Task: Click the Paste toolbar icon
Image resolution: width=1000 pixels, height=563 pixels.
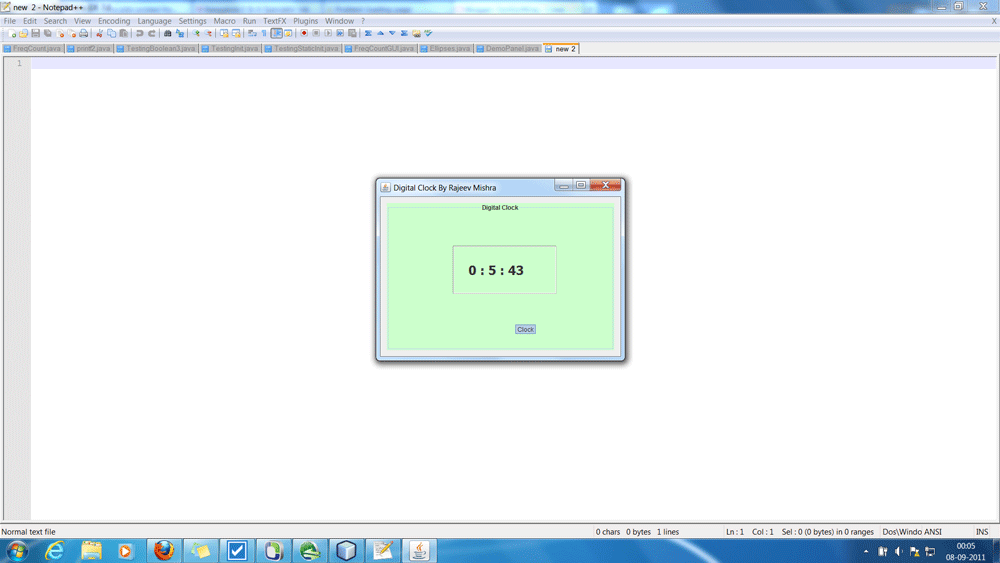Action: coord(123,33)
